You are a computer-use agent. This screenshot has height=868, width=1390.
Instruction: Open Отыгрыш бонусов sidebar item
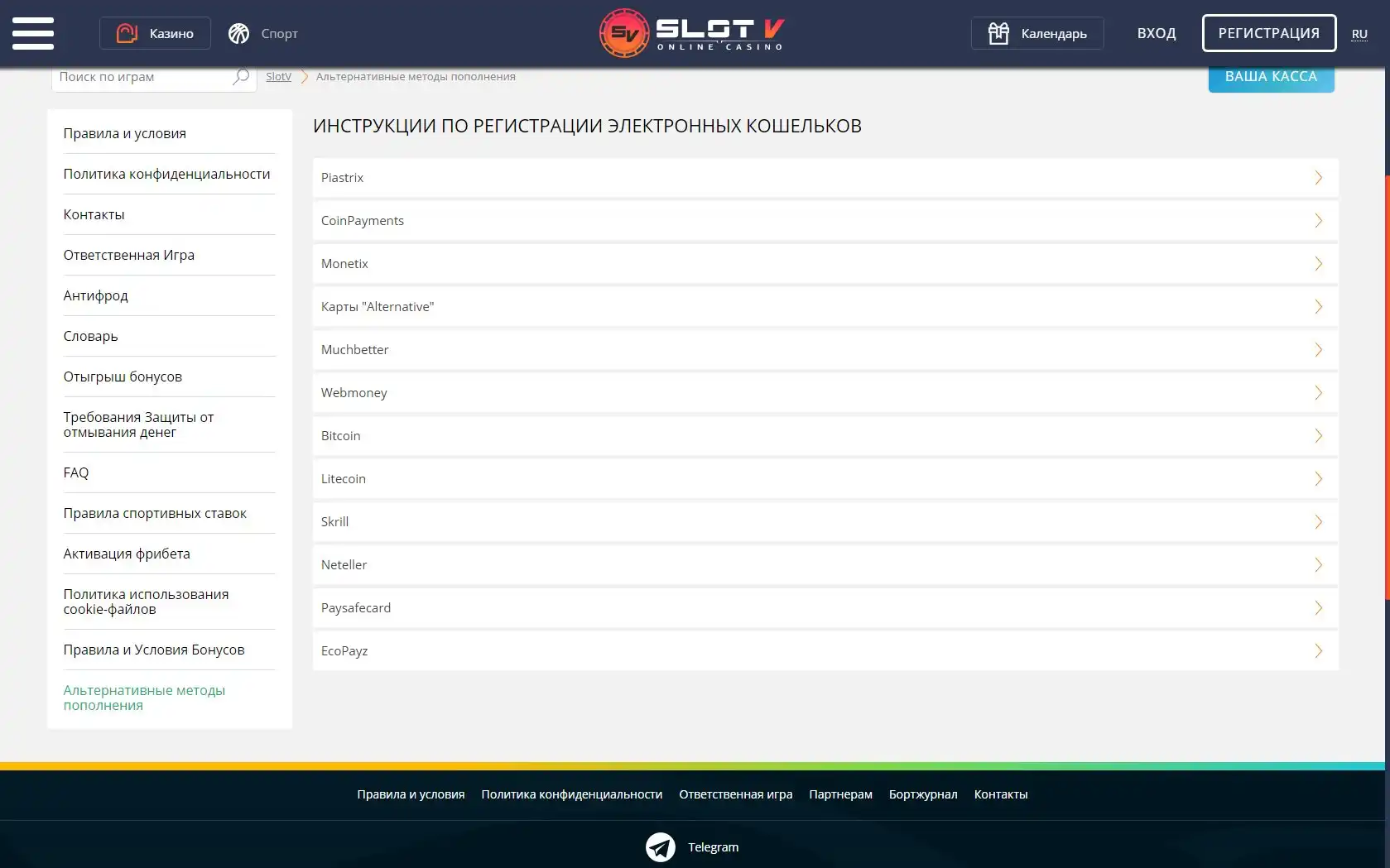tap(123, 376)
